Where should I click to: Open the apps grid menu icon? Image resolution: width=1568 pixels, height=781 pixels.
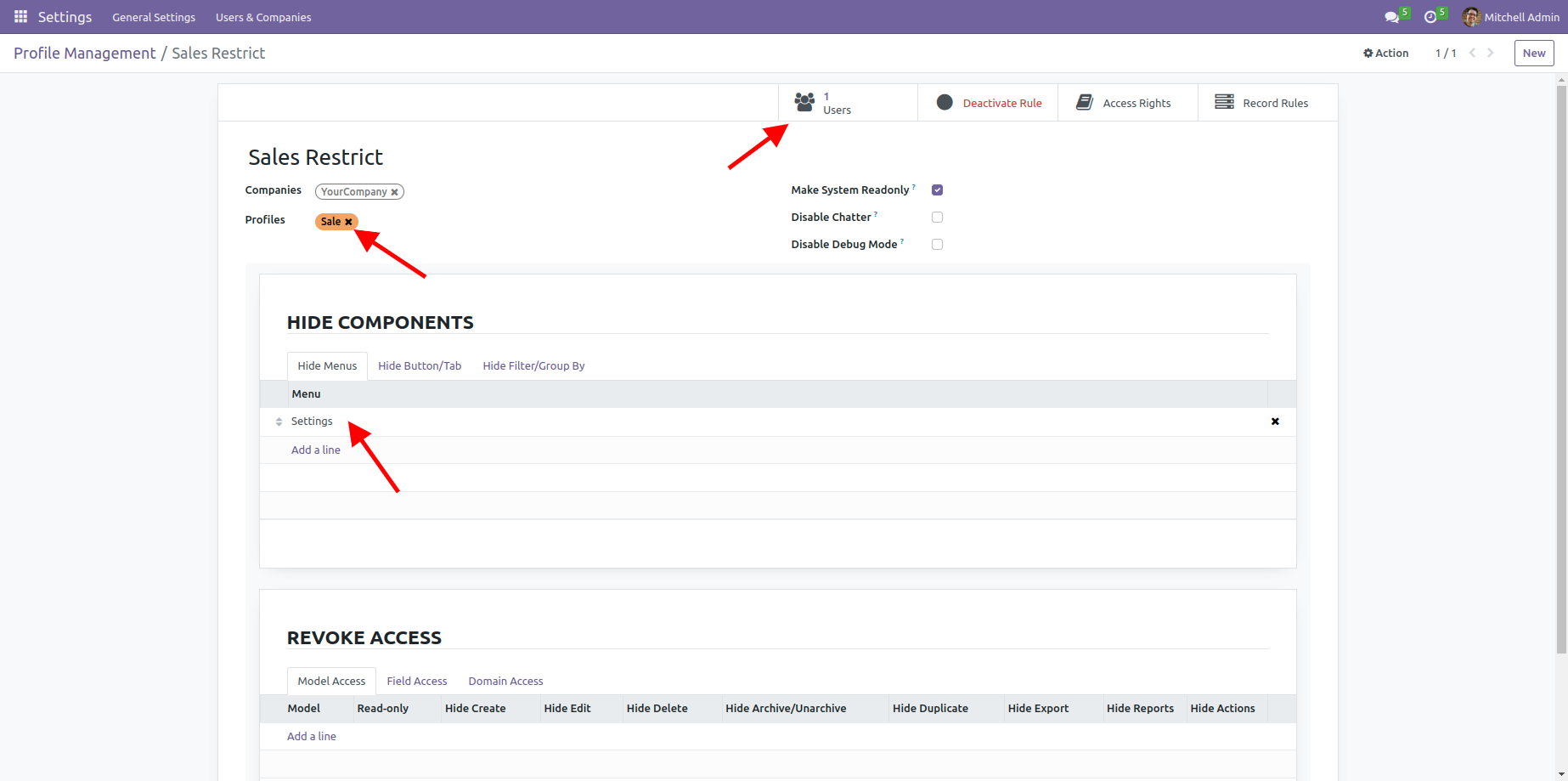pos(20,17)
